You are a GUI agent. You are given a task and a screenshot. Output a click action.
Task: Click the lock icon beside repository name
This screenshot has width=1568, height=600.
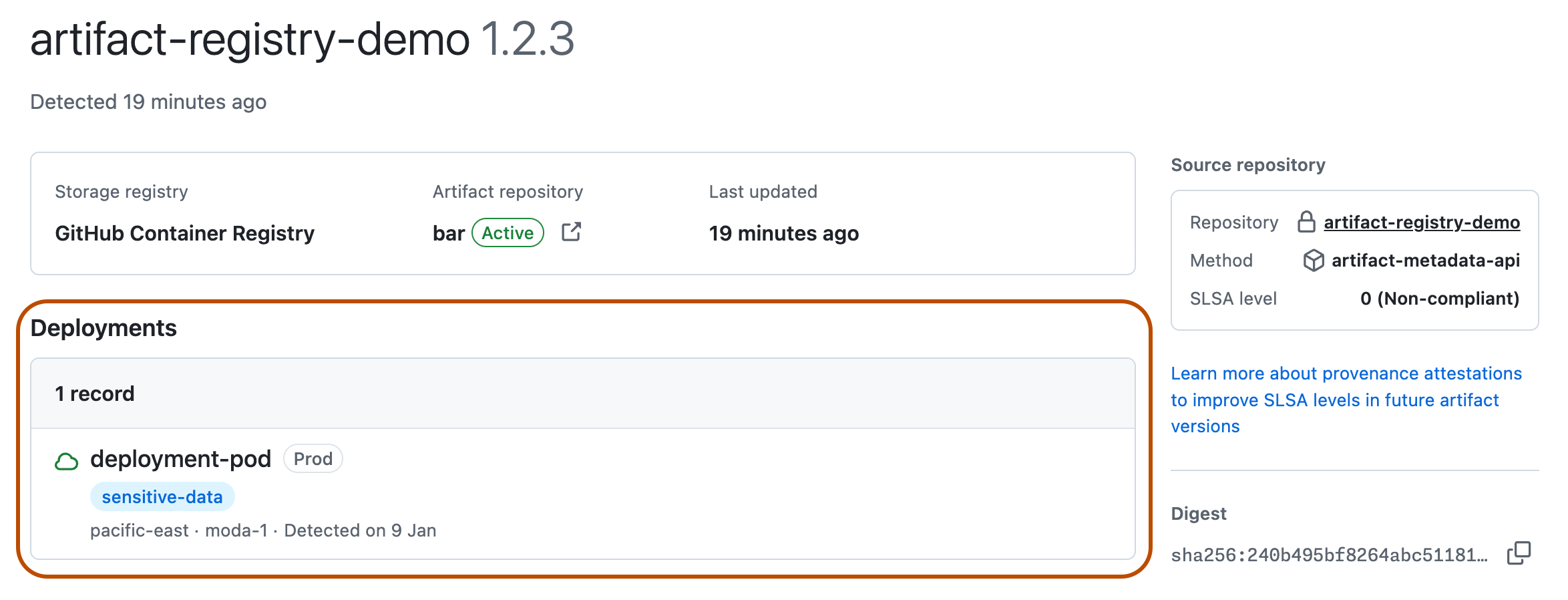click(x=1306, y=222)
